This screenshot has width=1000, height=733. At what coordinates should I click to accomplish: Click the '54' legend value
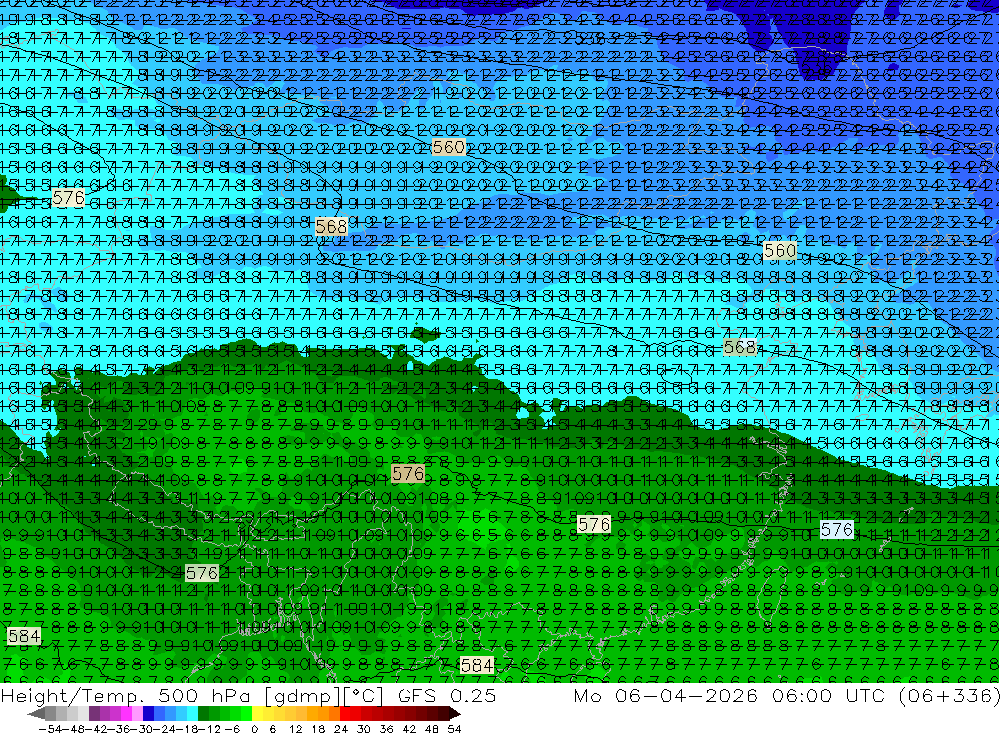(454, 729)
